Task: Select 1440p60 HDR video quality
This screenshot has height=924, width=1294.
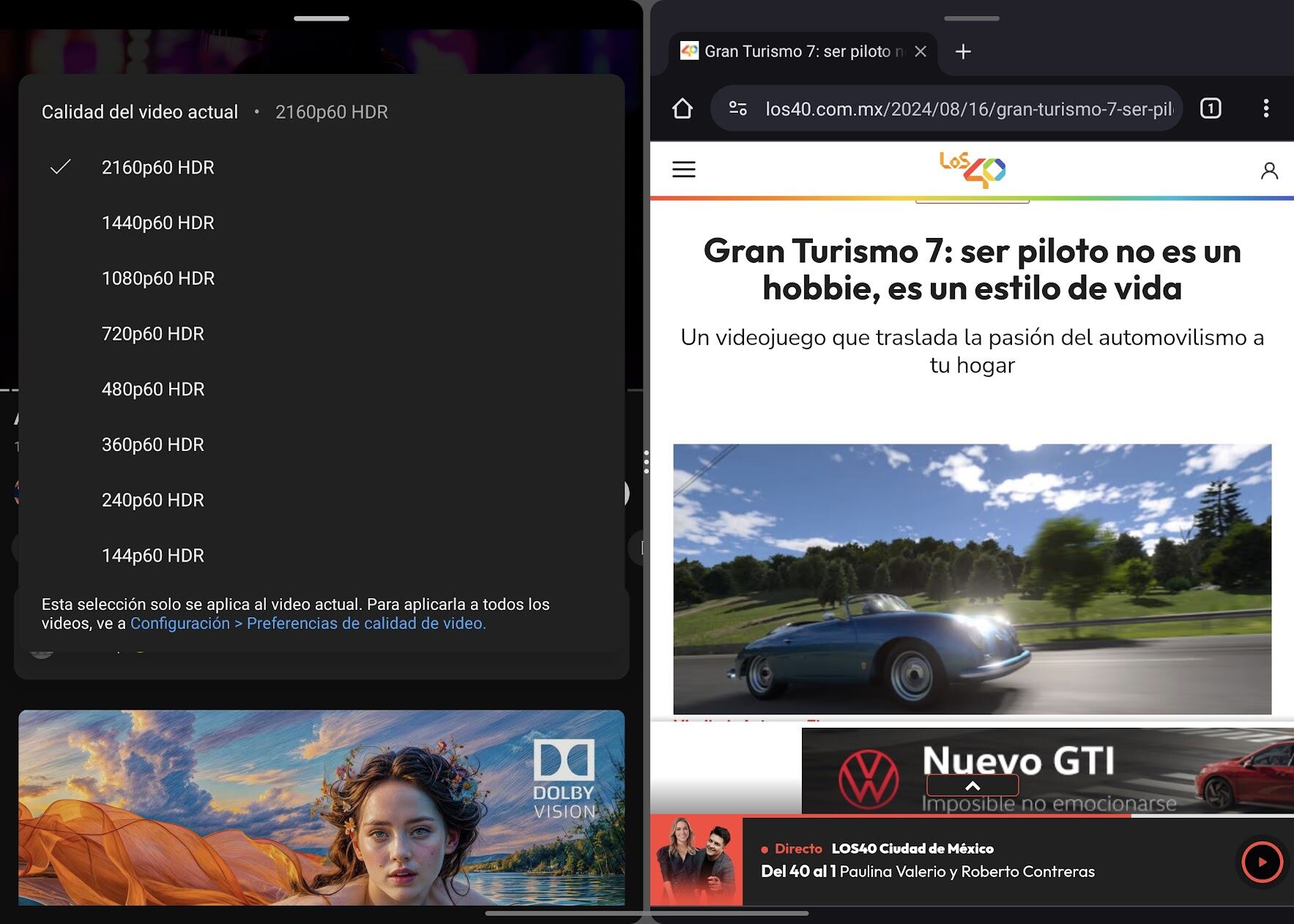Action: coord(157,223)
